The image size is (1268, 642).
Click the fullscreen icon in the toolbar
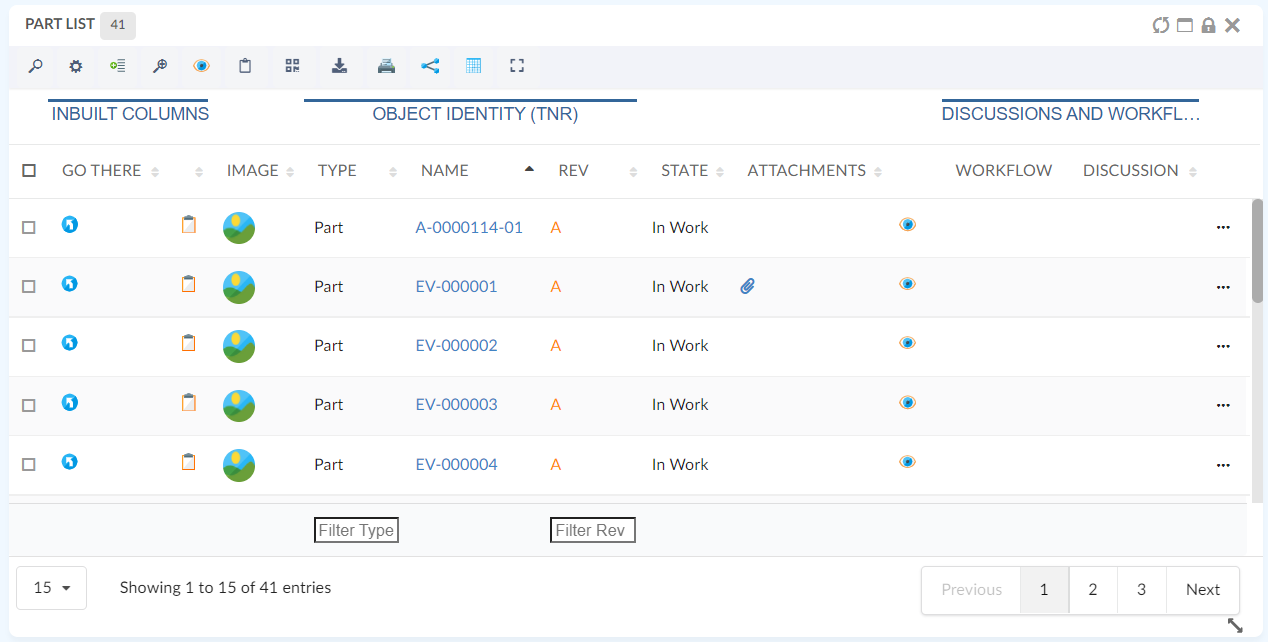pos(517,66)
